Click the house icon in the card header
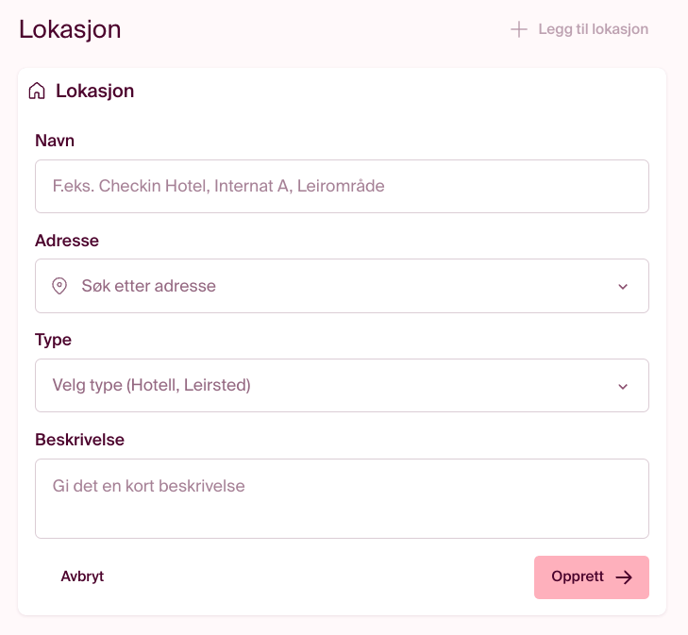Image resolution: width=688 pixels, height=635 pixels. click(37, 91)
